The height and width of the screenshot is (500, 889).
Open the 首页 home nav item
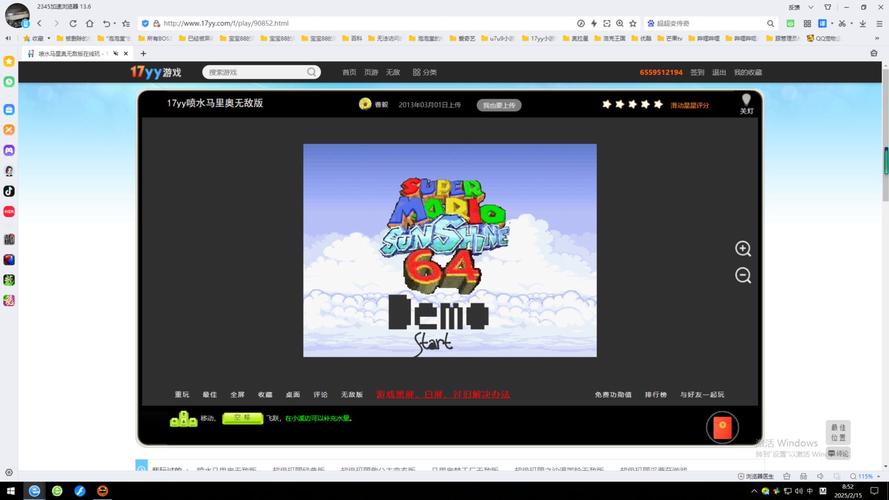(349, 72)
